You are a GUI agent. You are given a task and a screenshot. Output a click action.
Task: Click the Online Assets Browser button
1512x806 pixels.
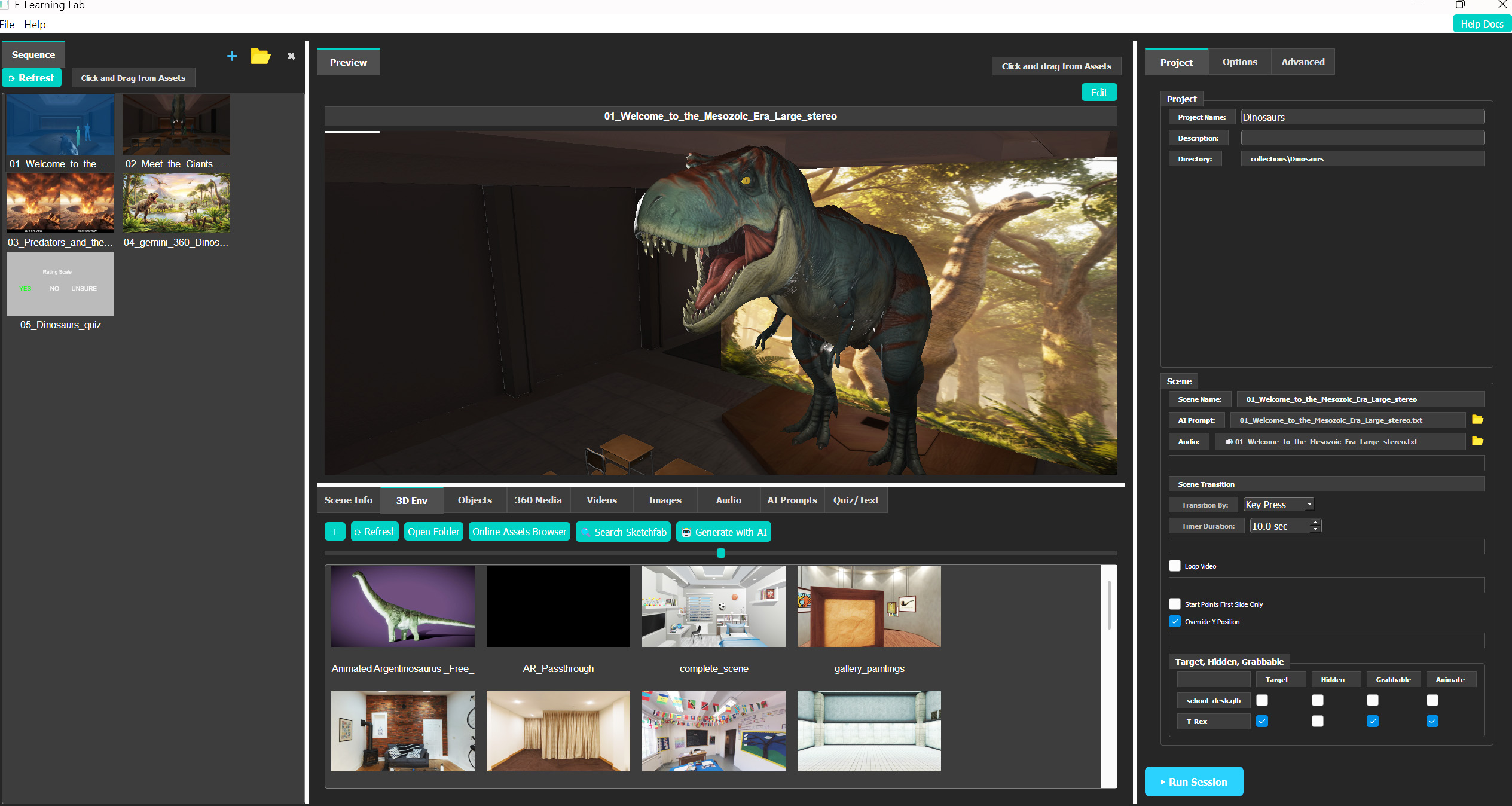pos(519,532)
